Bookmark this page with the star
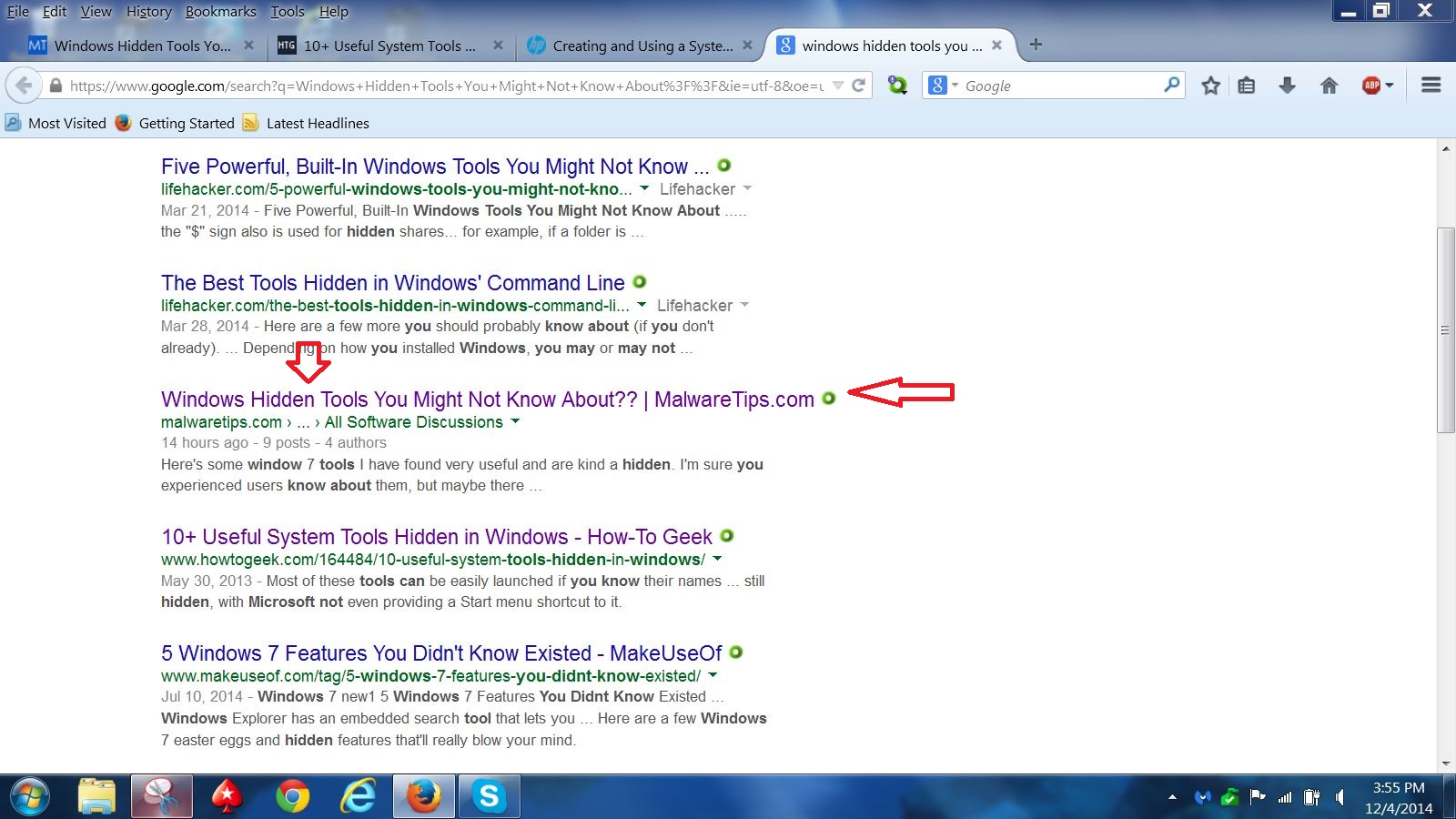The height and width of the screenshot is (819, 1456). click(x=1210, y=86)
